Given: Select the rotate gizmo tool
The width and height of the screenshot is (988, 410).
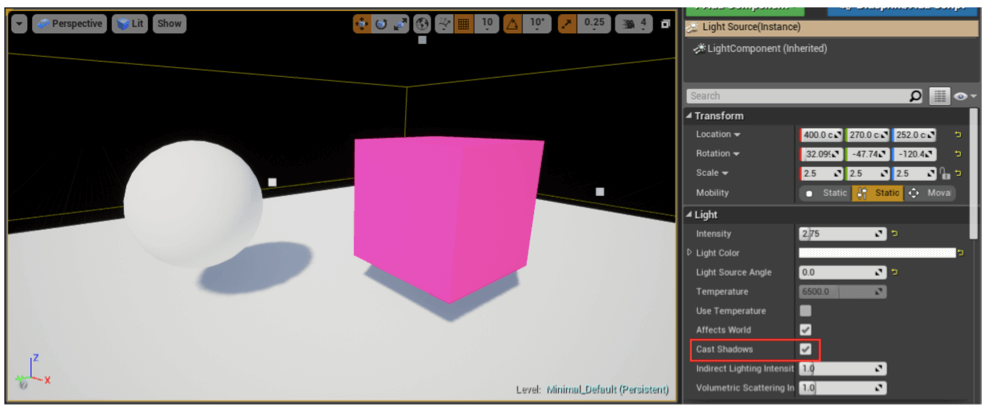Looking at the screenshot, I should point(381,23).
